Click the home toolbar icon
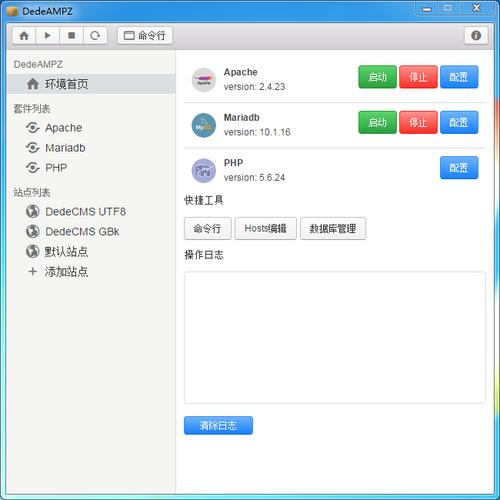The height and width of the screenshot is (500, 500). [24, 35]
